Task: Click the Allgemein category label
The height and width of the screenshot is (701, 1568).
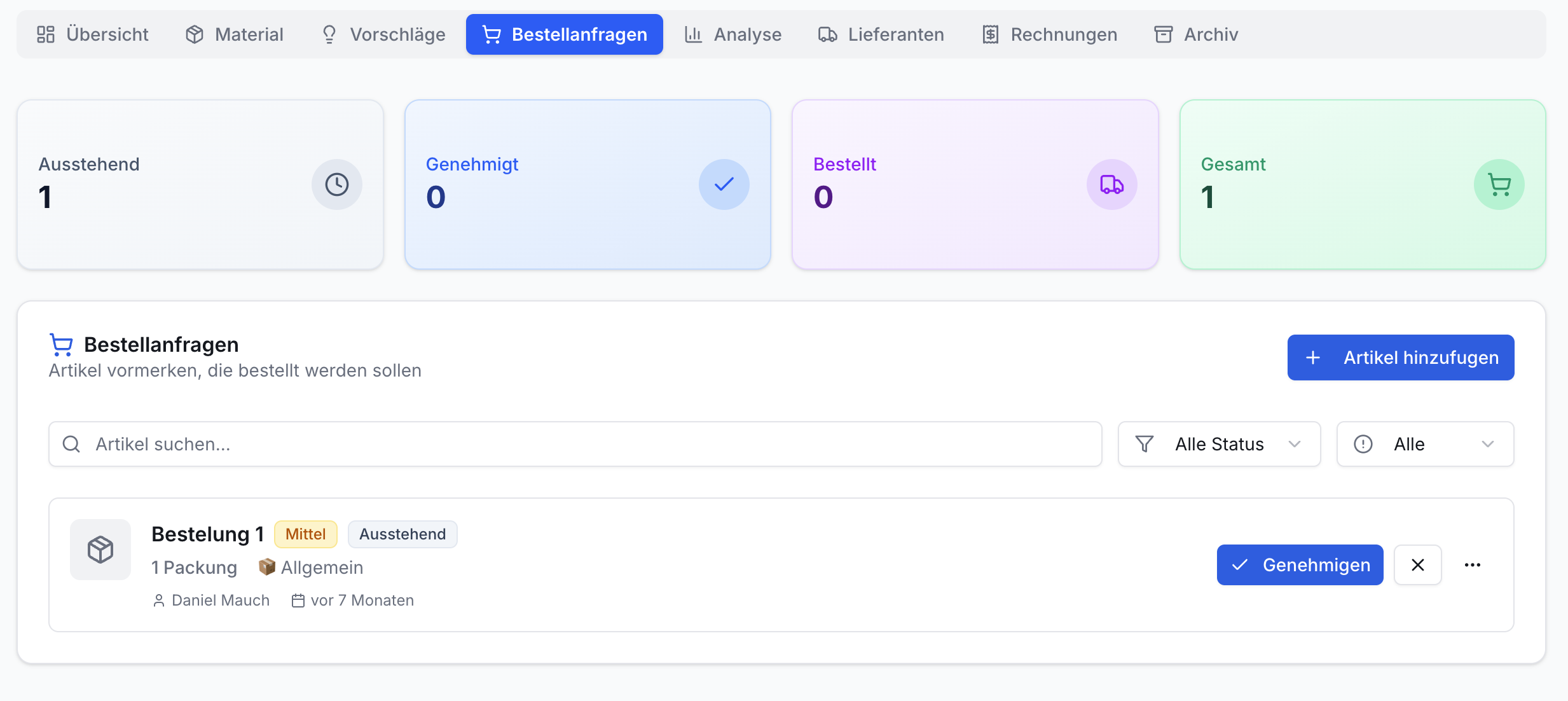Action: point(322,567)
